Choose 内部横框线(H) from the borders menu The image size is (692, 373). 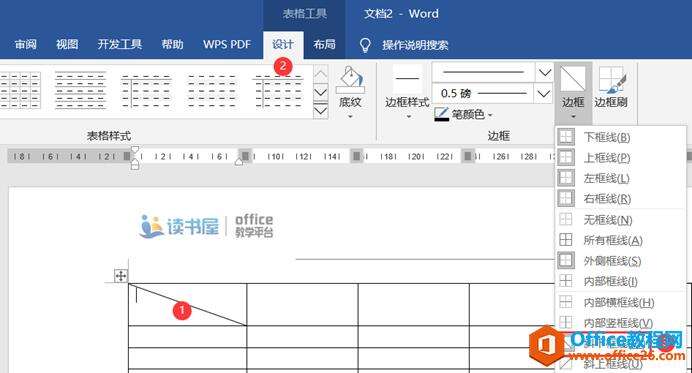click(x=621, y=302)
